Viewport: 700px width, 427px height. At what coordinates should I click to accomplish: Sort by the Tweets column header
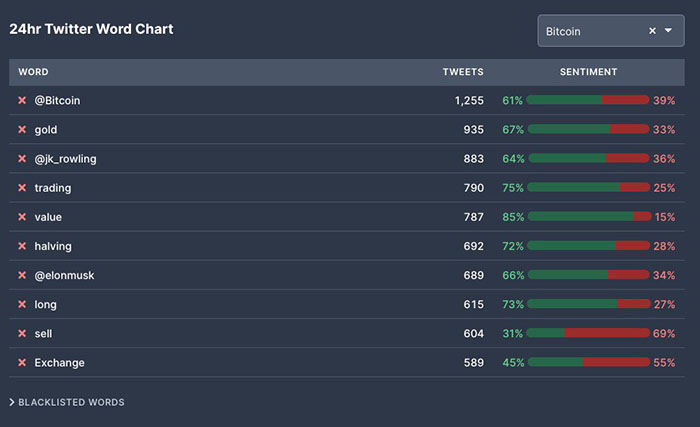pyautogui.click(x=463, y=72)
